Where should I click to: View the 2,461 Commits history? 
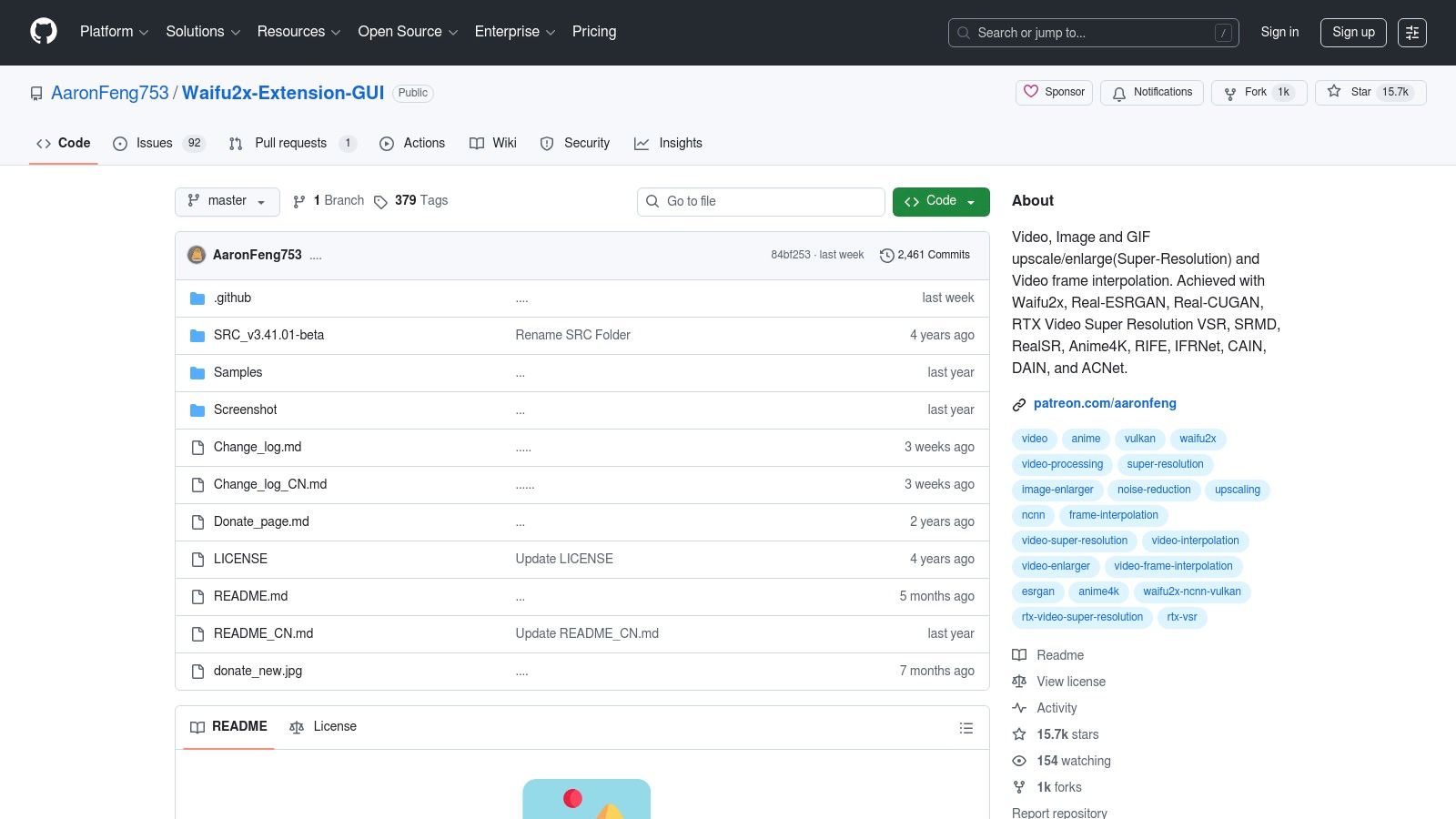click(925, 255)
